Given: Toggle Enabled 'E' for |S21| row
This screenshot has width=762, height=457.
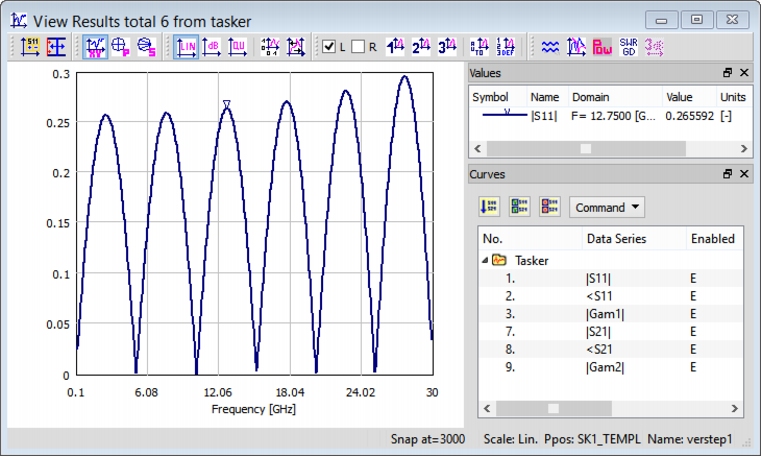Looking at the screenshot, I should pyautogui.click(x=693, y=332).
